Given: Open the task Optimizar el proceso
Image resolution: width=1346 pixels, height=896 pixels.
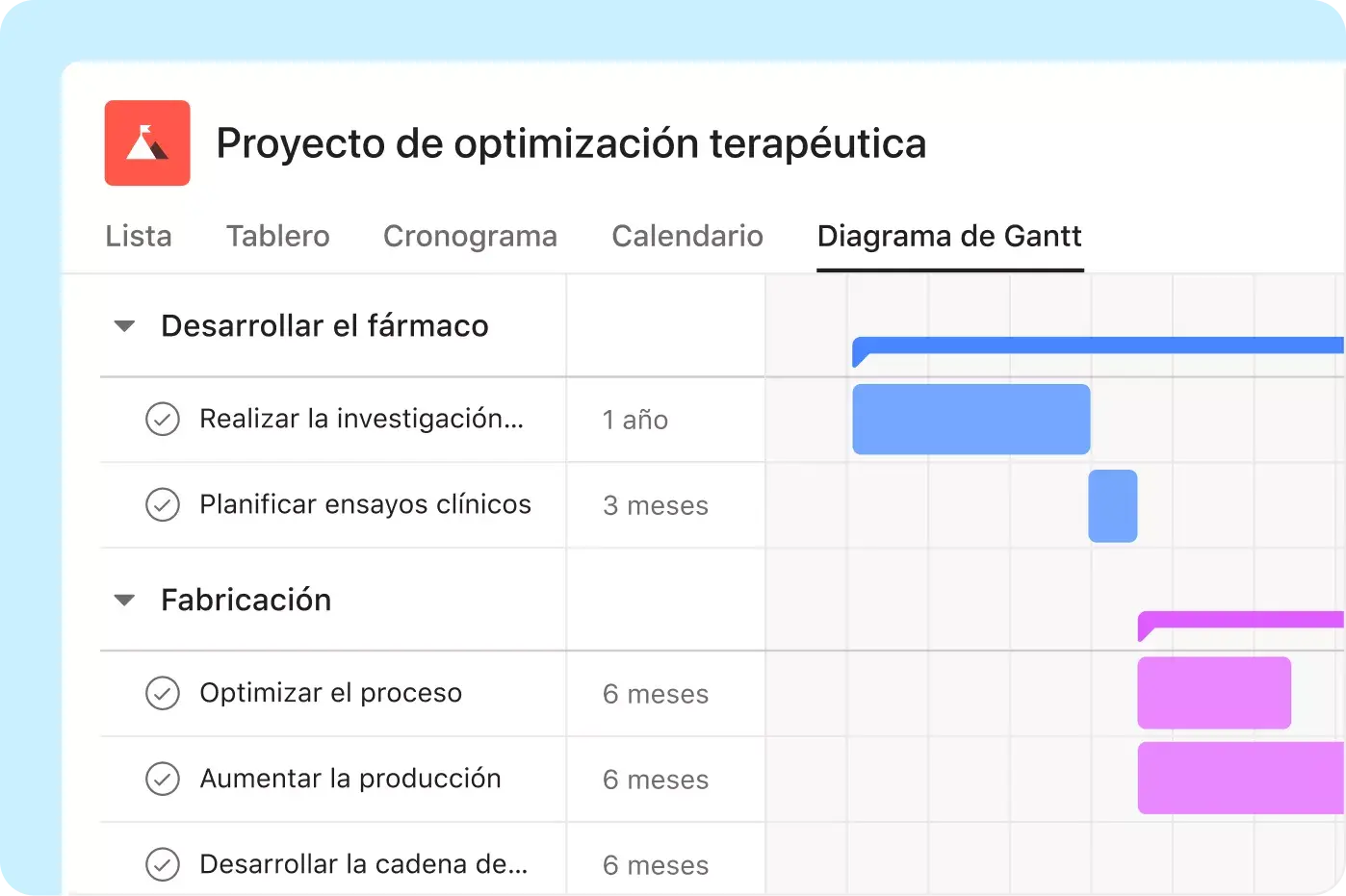Looking at the screenshot, I should [330, 693].
